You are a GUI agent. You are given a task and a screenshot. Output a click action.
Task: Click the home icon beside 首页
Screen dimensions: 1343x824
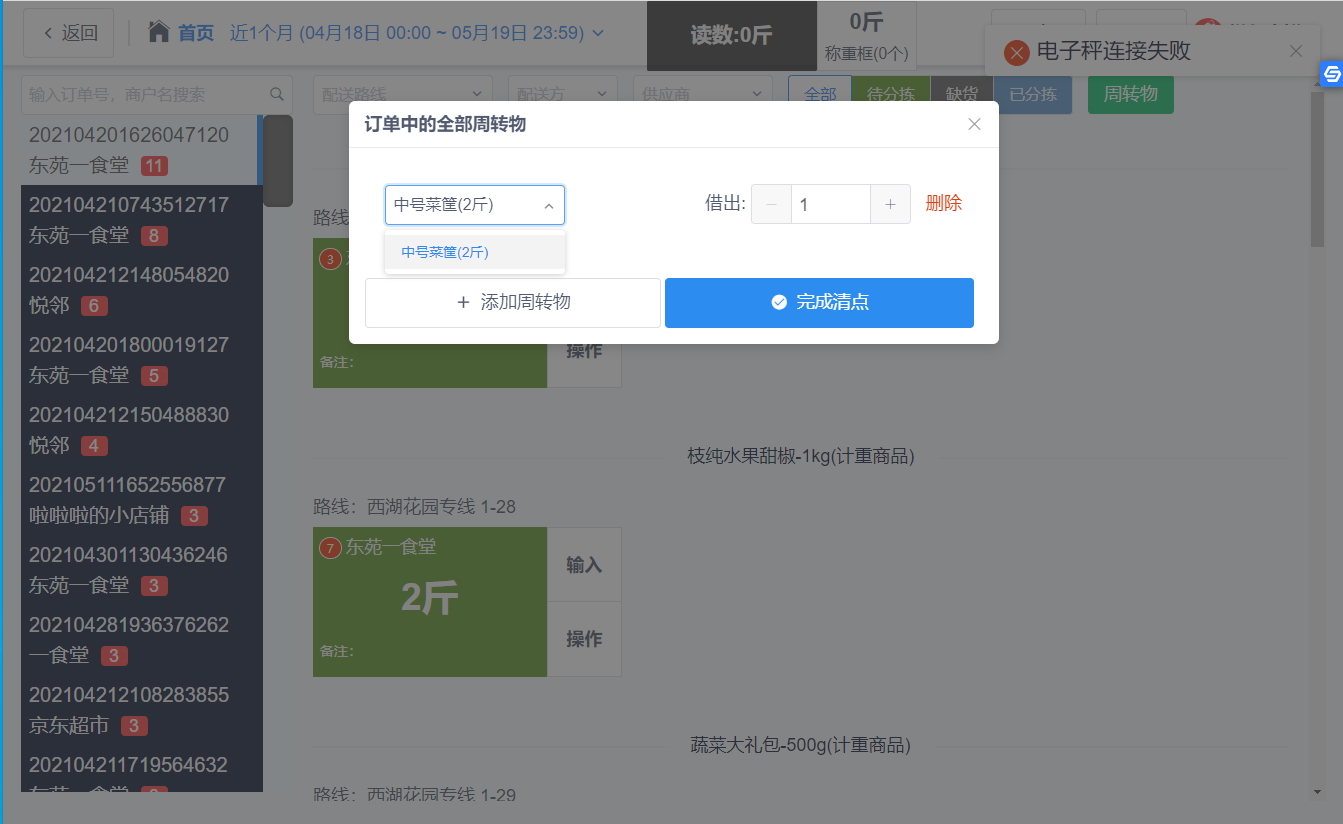tap(158, 33)
